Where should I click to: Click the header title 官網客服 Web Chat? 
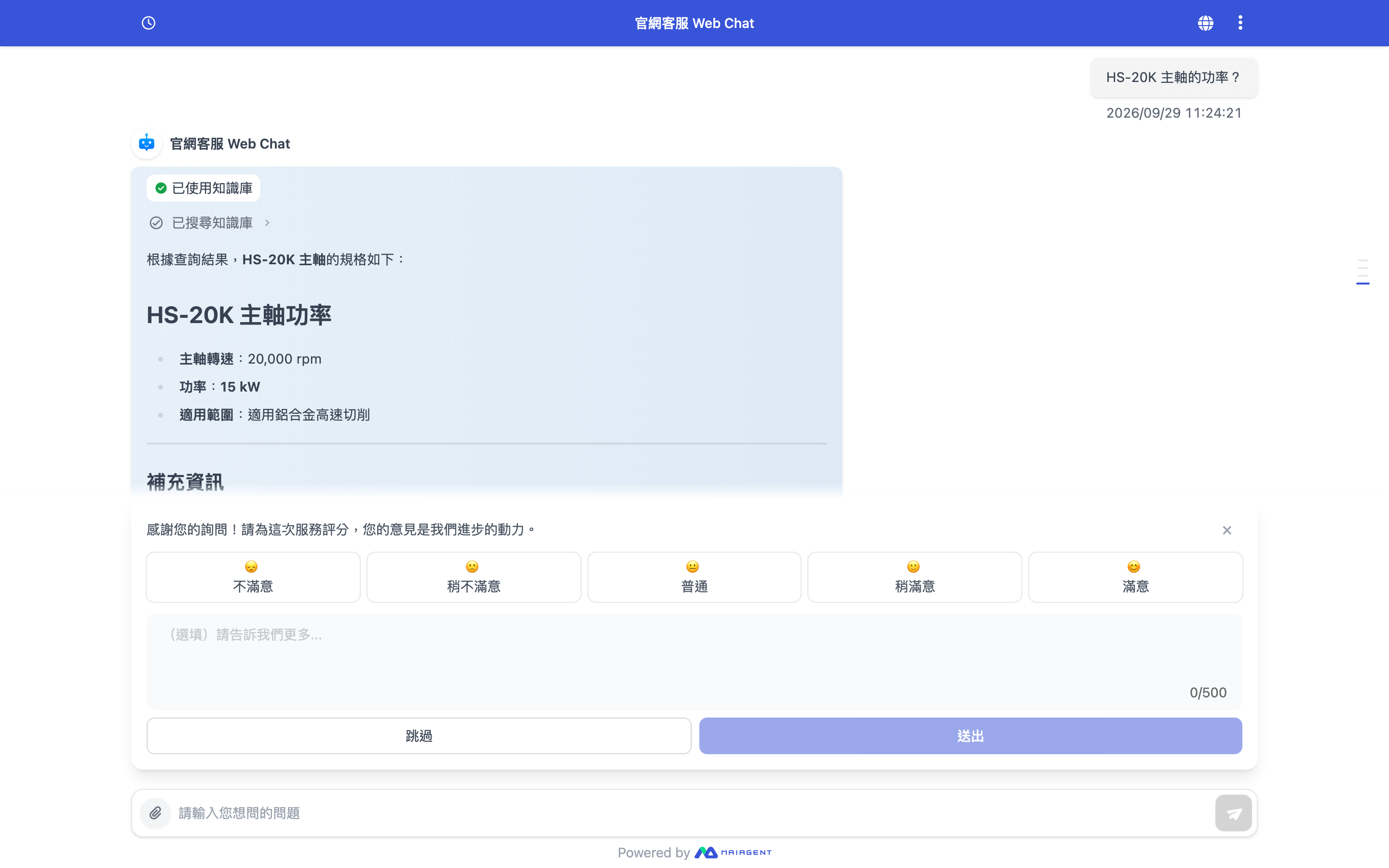[694, 23]
